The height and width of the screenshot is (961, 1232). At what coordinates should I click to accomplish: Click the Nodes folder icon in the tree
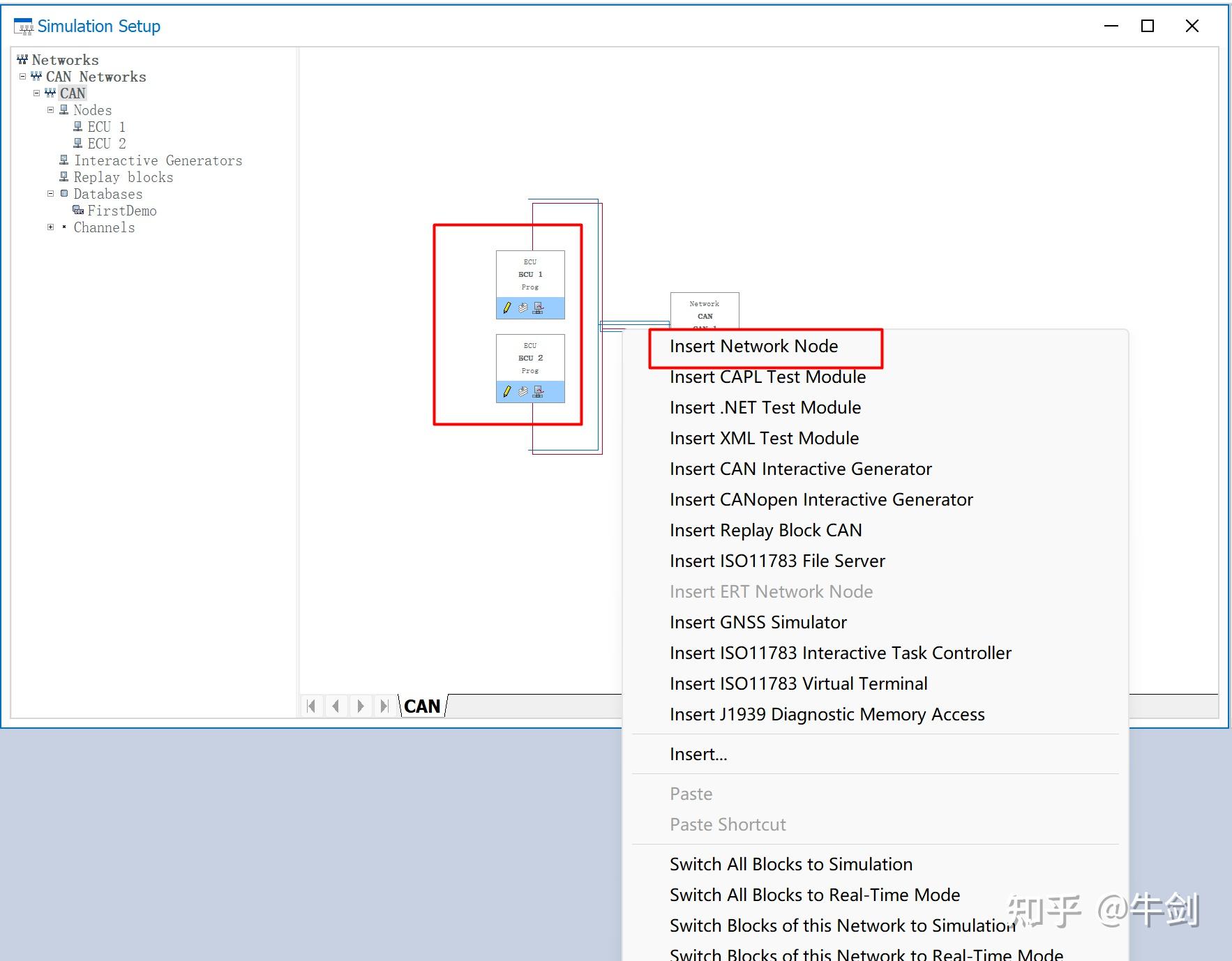(64, 109)
